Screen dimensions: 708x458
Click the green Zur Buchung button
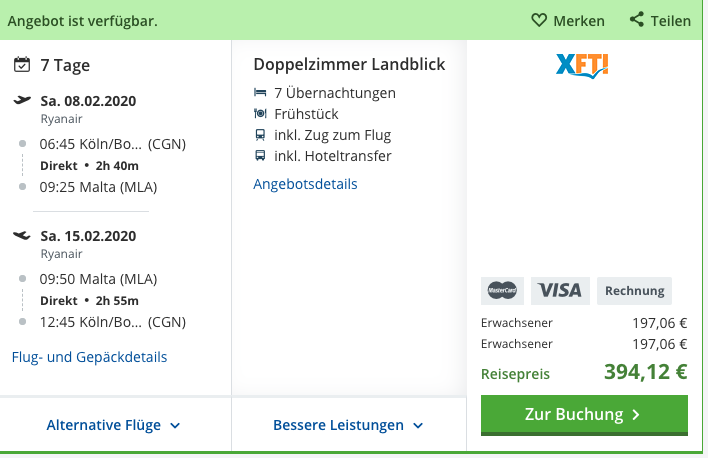584,415
